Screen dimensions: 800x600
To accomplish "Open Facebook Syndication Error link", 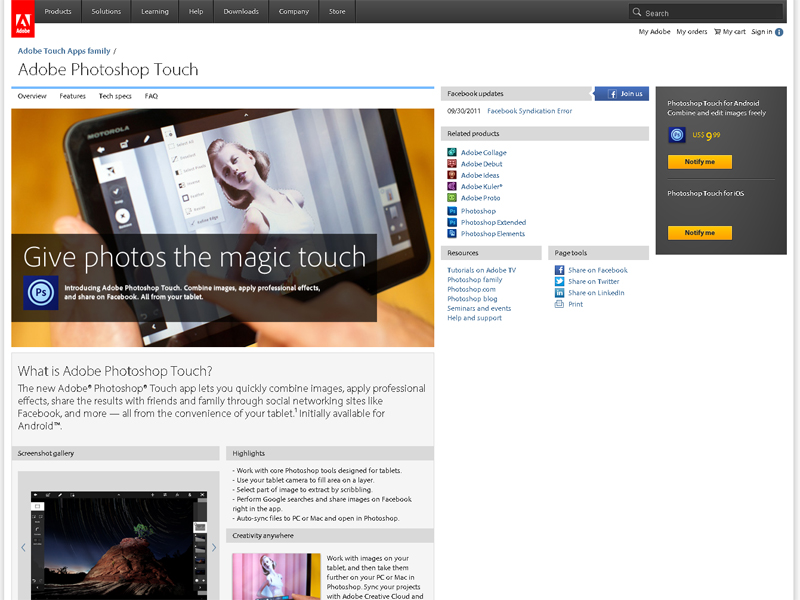I will tap(530, 111).
